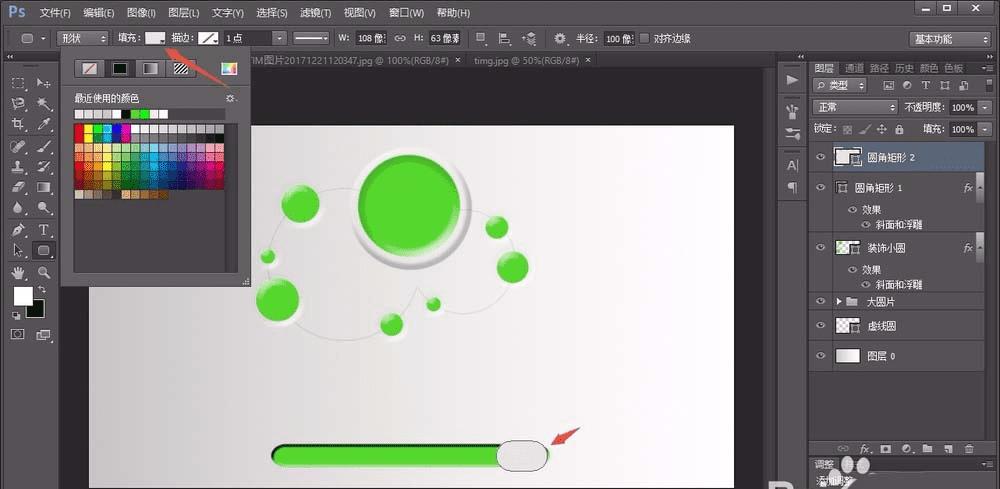Select the Pen tool

(18, 230)
